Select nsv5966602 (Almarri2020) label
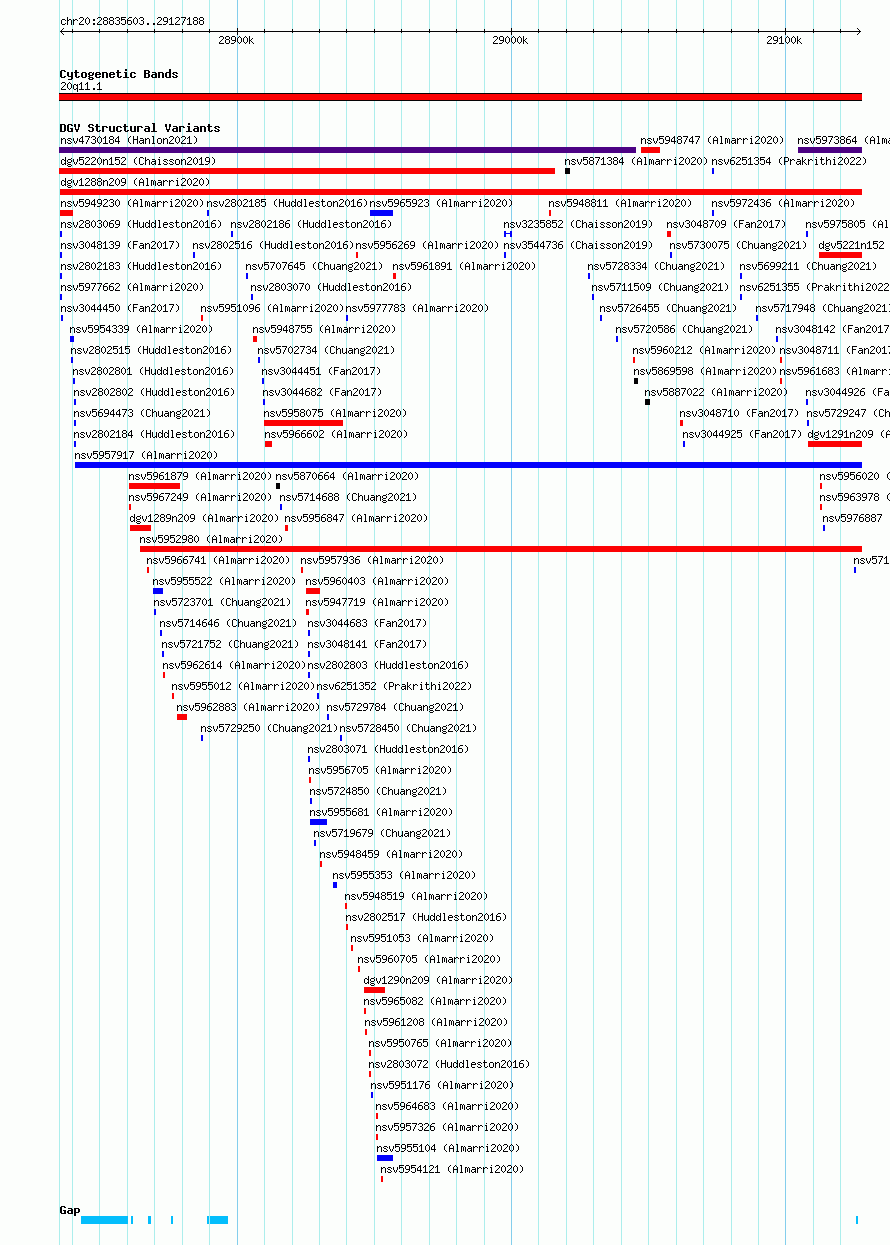 [x=336, y=434]
